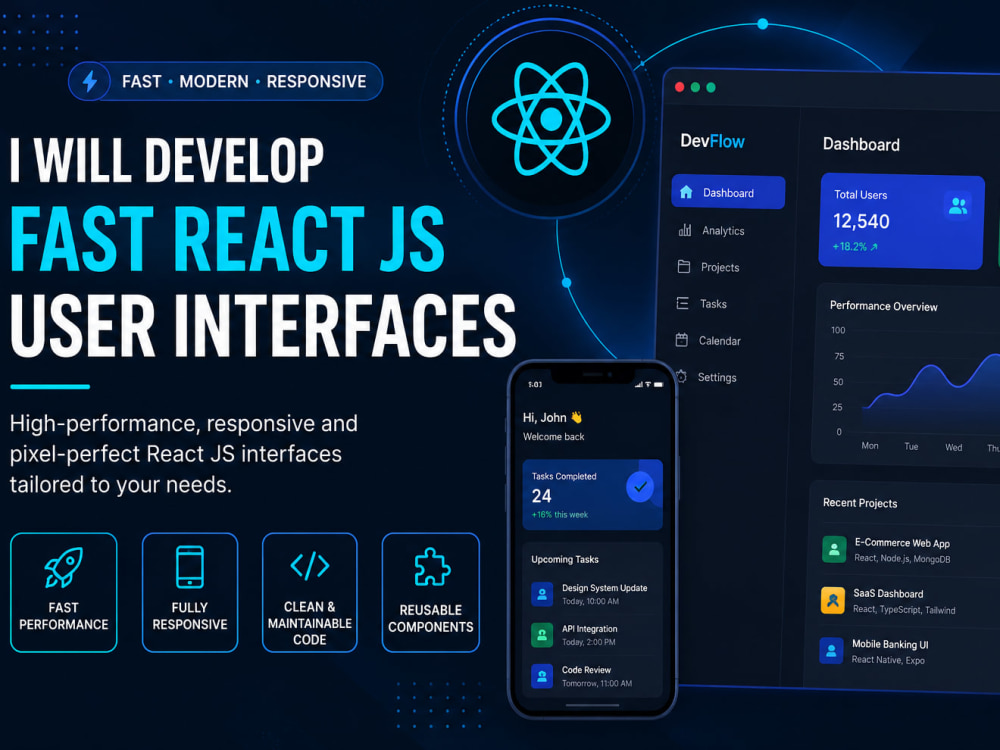Image resolution: width=1000 pixels, height=750 pixels.
Task: Click the phone icon above Fully Responsive
Action: tap(189, 566)
